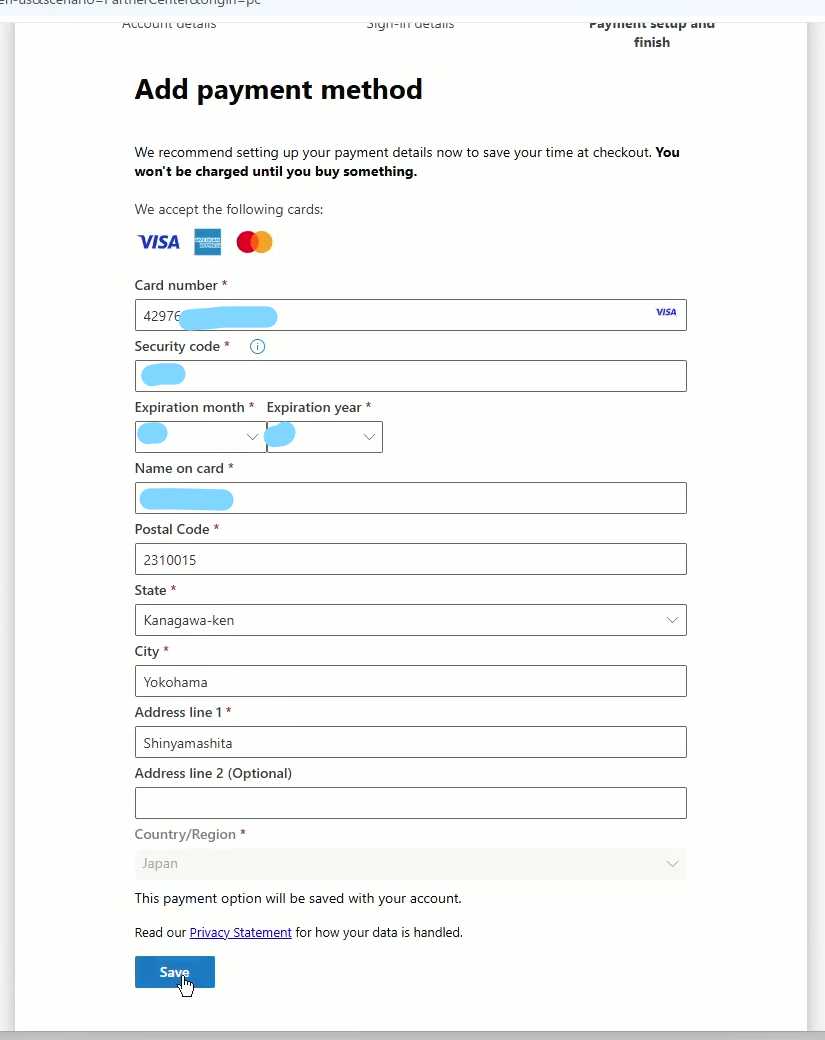Click the City field containing Yokohama
This screenshot has width=825, height=1040.
click(x=410, y=681)
